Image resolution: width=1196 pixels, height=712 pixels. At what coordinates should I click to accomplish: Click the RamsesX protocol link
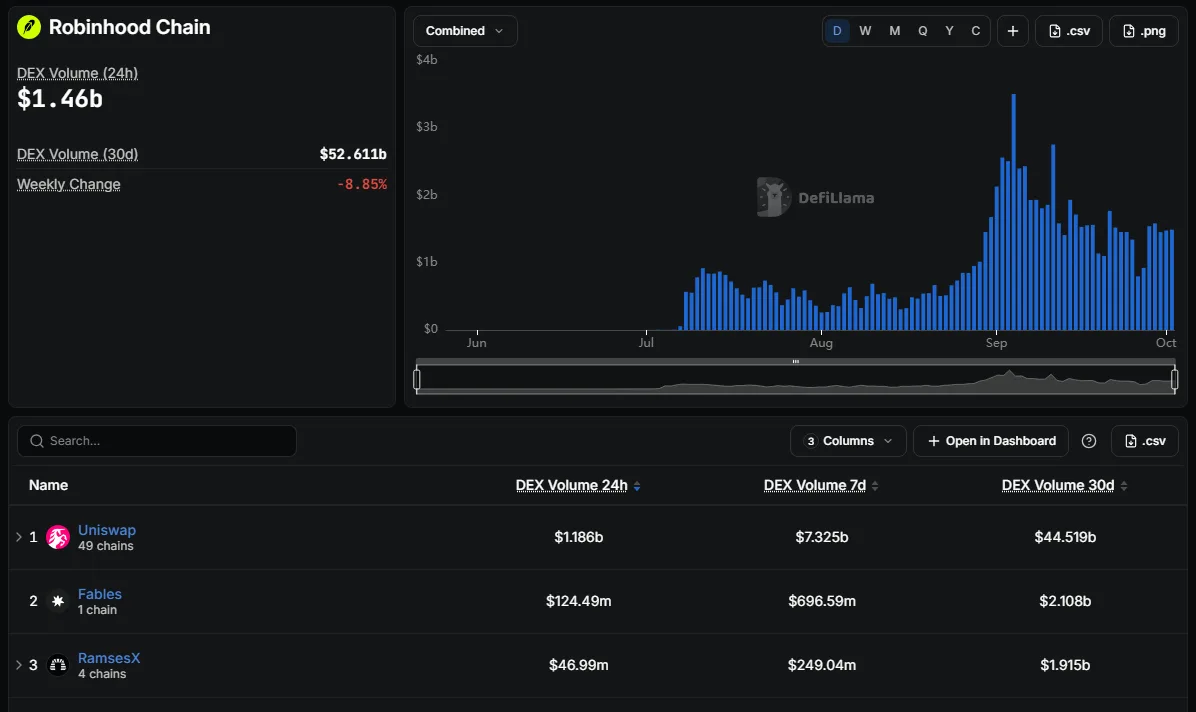coord(109,659)
